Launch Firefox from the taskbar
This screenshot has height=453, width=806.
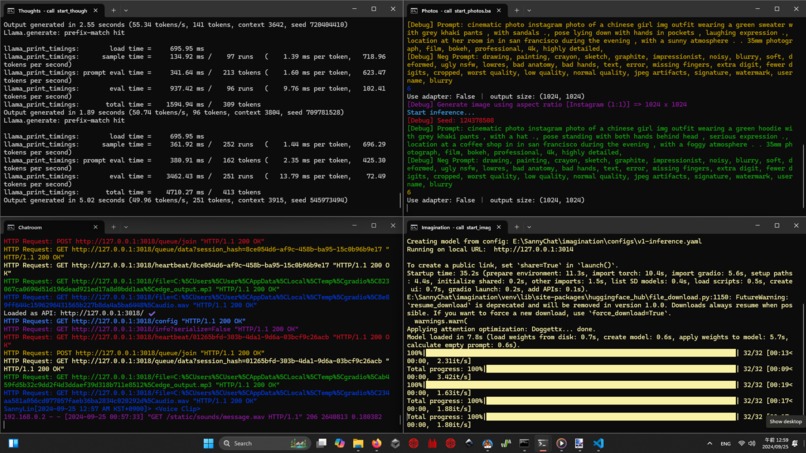(x=377, y=443)
